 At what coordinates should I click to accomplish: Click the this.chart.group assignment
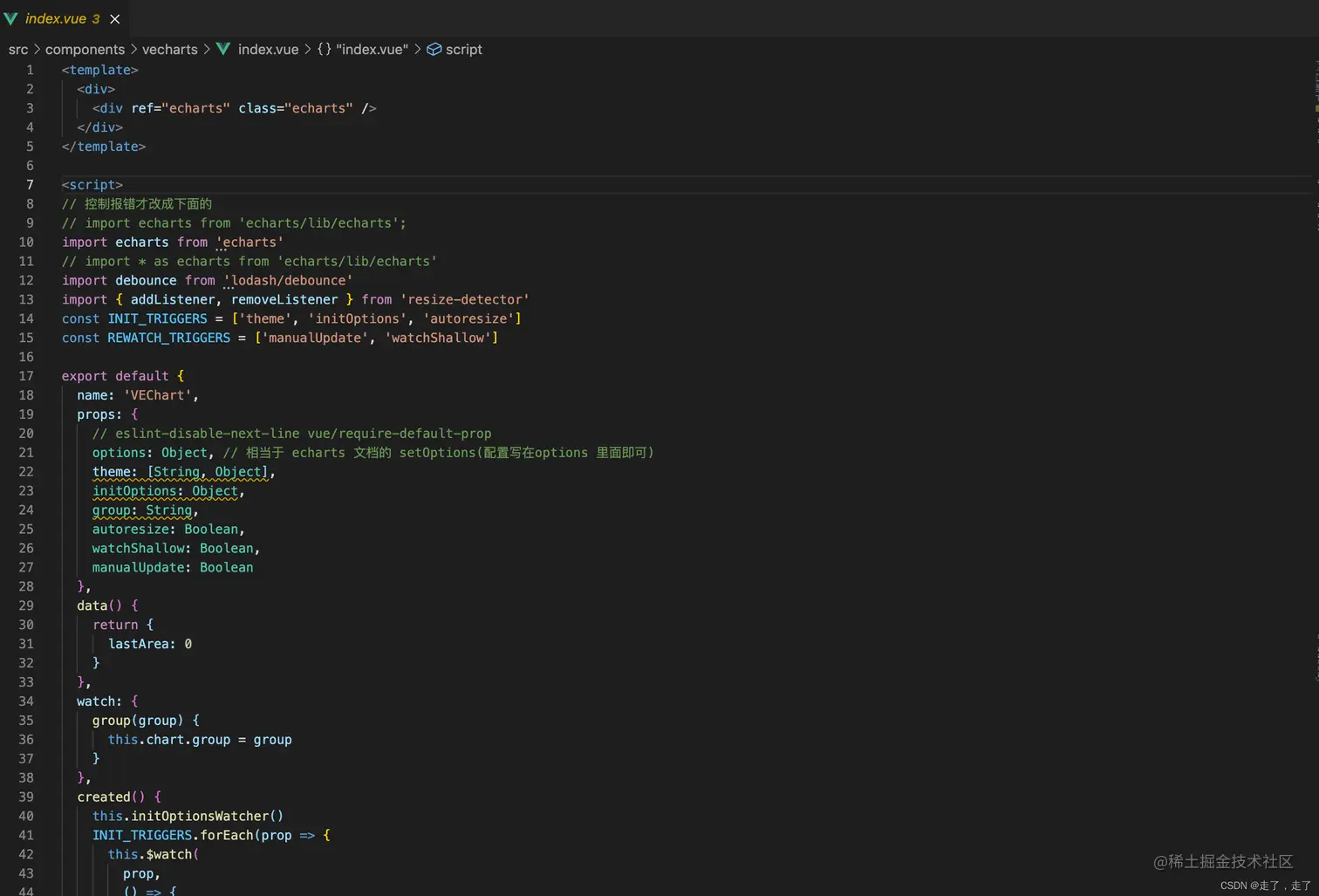(x=200, y=740)
